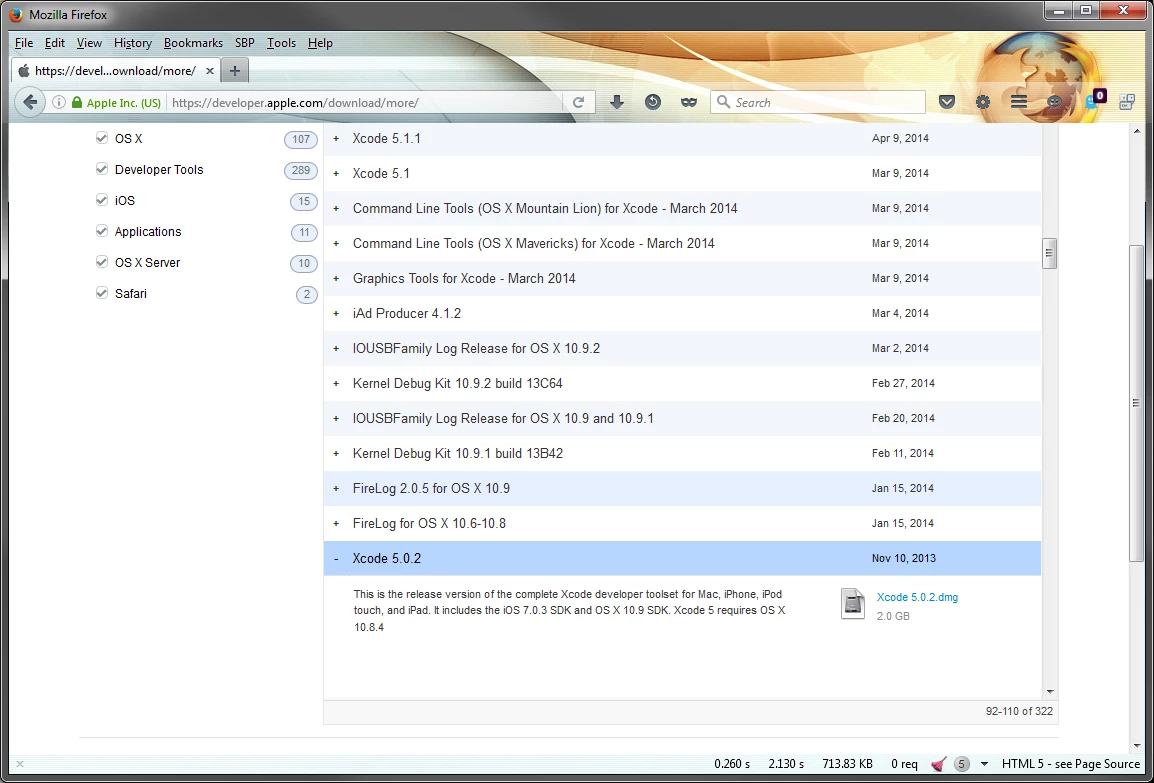Click IOUSBFamily Log Release 10.9 and 10.9.1

503,418
